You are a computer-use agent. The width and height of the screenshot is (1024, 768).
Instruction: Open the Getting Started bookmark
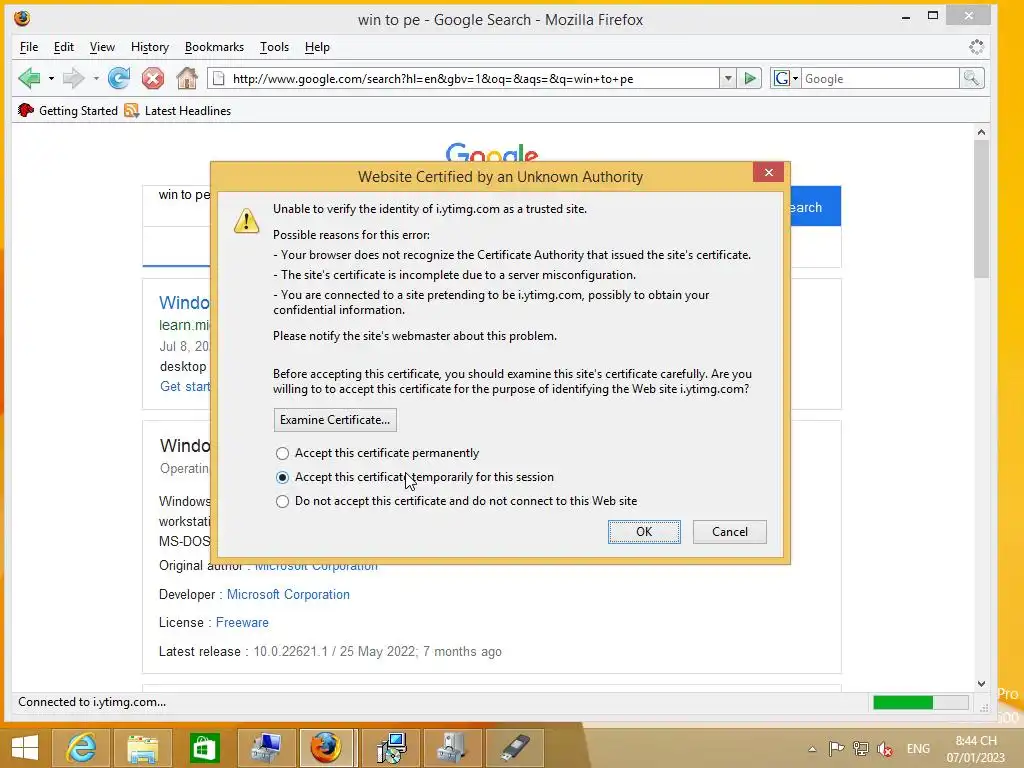coord(68,111)
